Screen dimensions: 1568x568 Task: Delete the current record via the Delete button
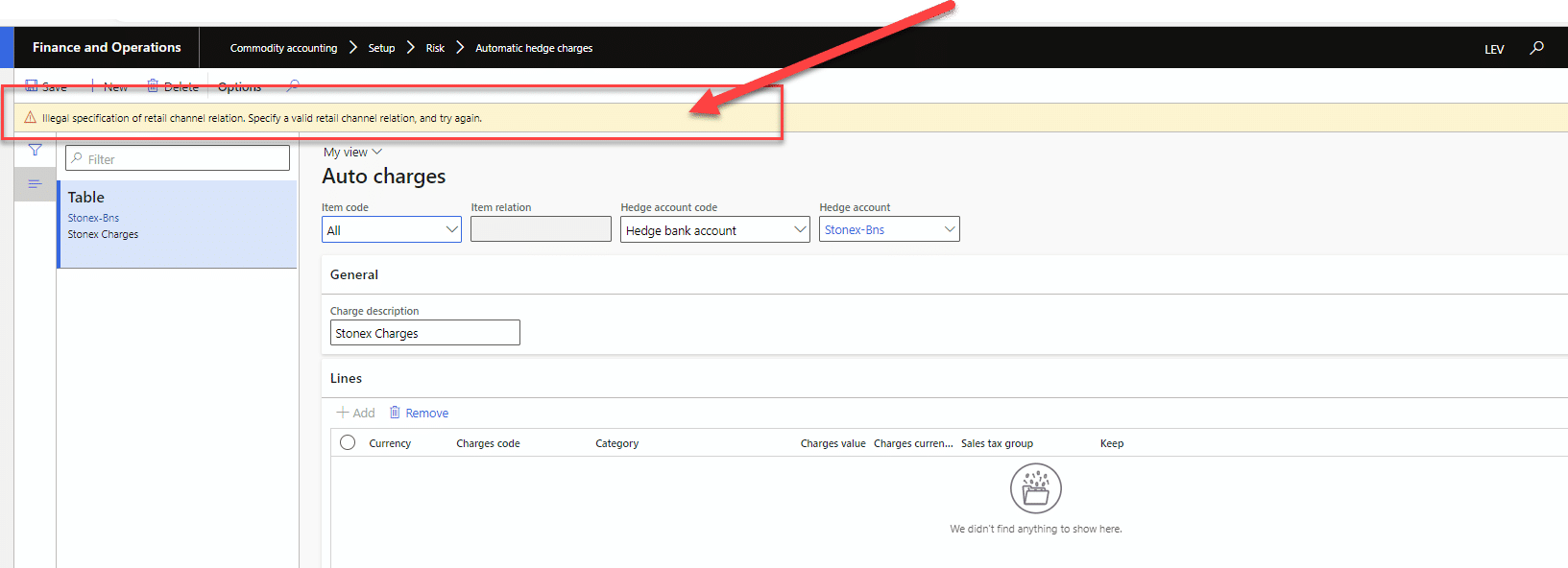click(173, 86)
